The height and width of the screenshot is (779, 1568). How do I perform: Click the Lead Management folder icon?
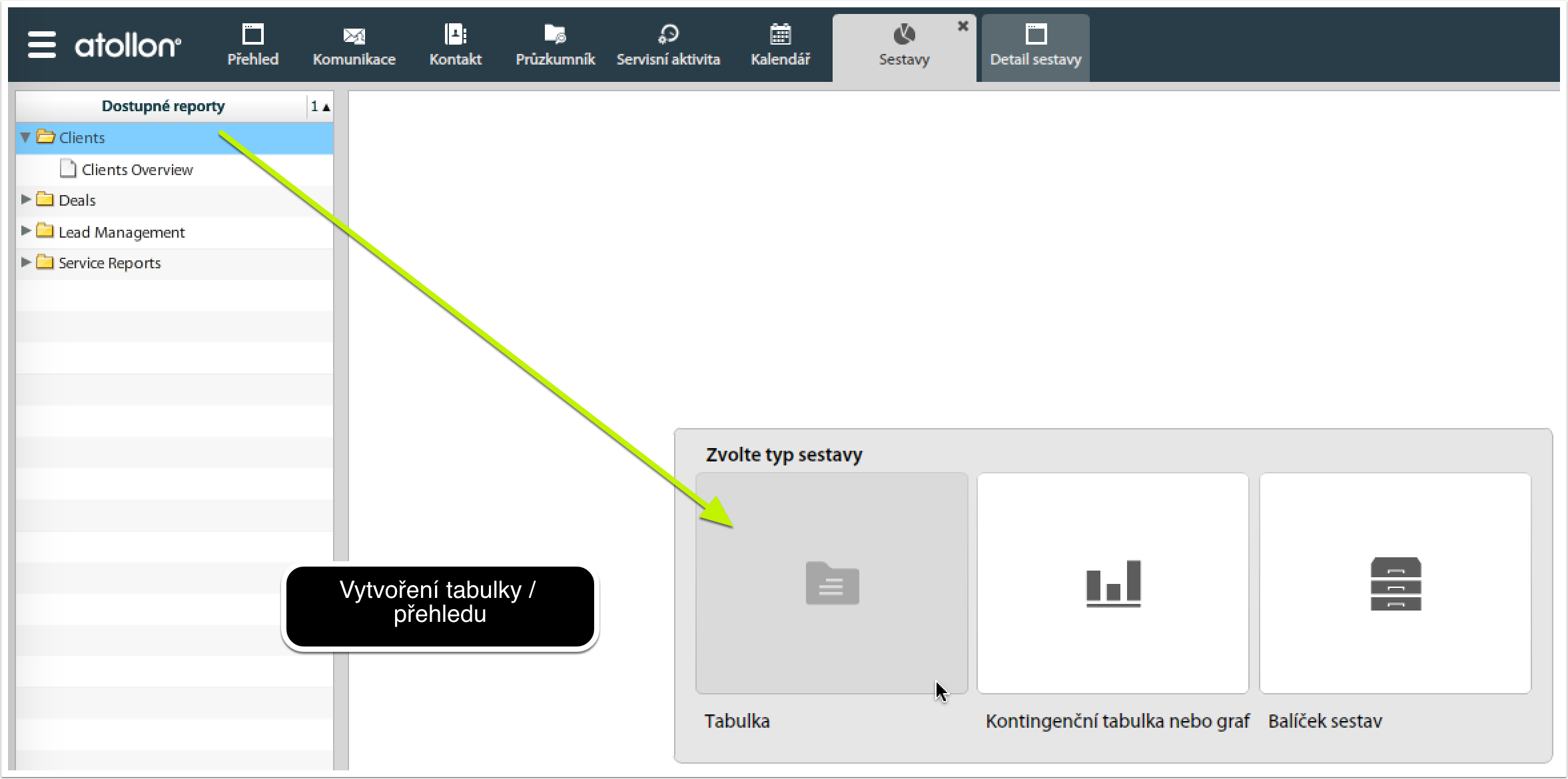pyautogui.click(x=45, y=230)
